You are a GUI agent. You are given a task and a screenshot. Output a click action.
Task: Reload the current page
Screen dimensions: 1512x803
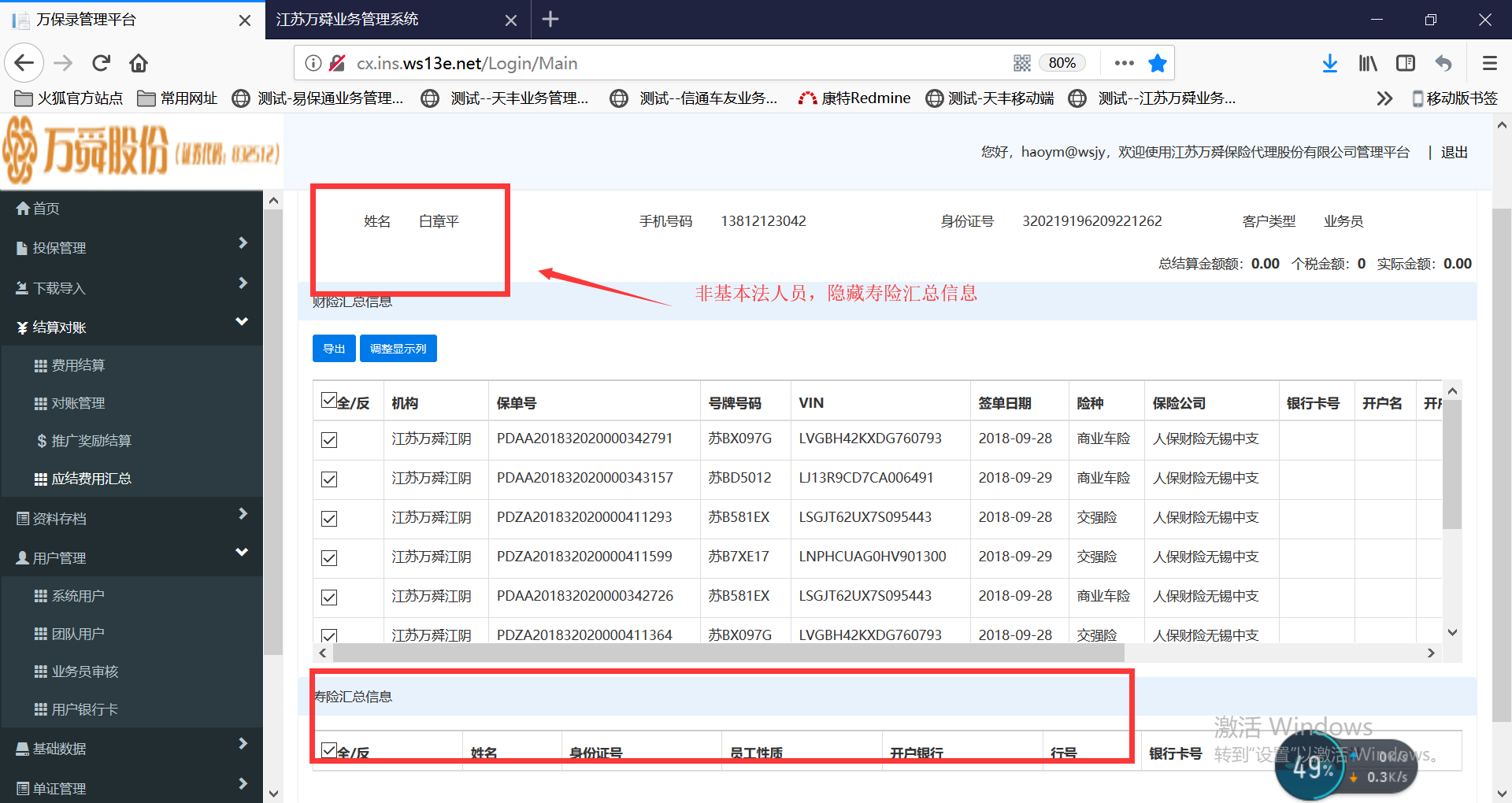(101, 63)
